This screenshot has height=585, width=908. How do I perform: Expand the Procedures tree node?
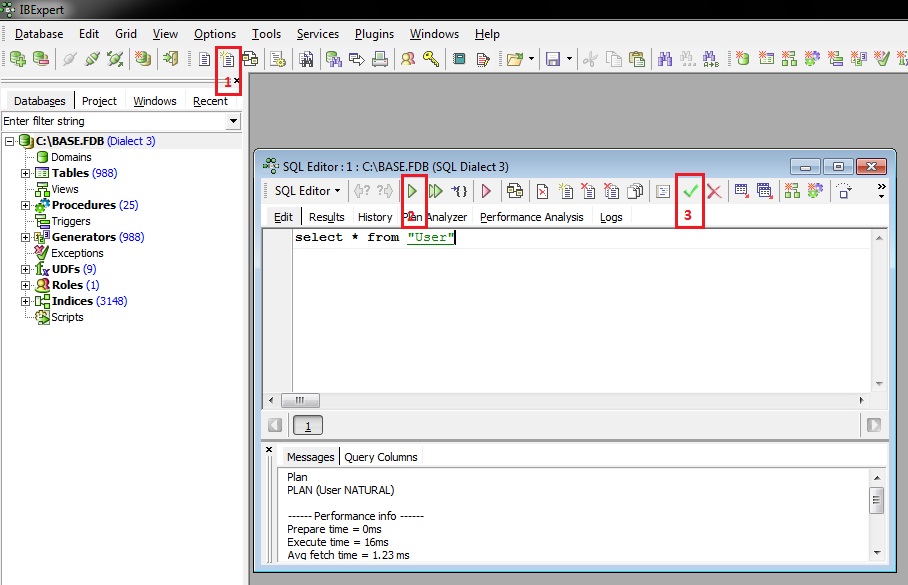pyautogui.click(x=26, y=205)
